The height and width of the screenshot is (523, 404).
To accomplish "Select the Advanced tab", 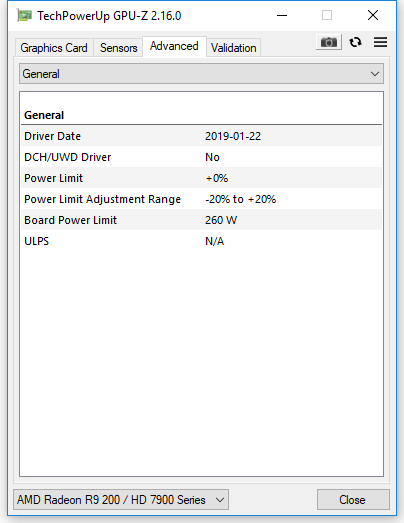I will click(174, 46).
